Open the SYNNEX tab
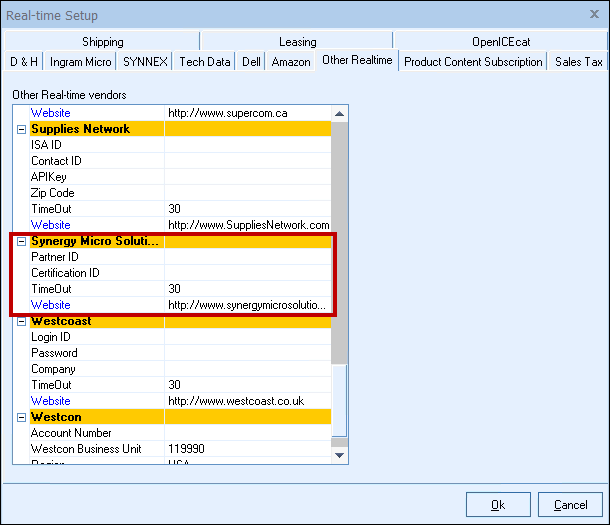Screen dimensions: 610x525 145,62
